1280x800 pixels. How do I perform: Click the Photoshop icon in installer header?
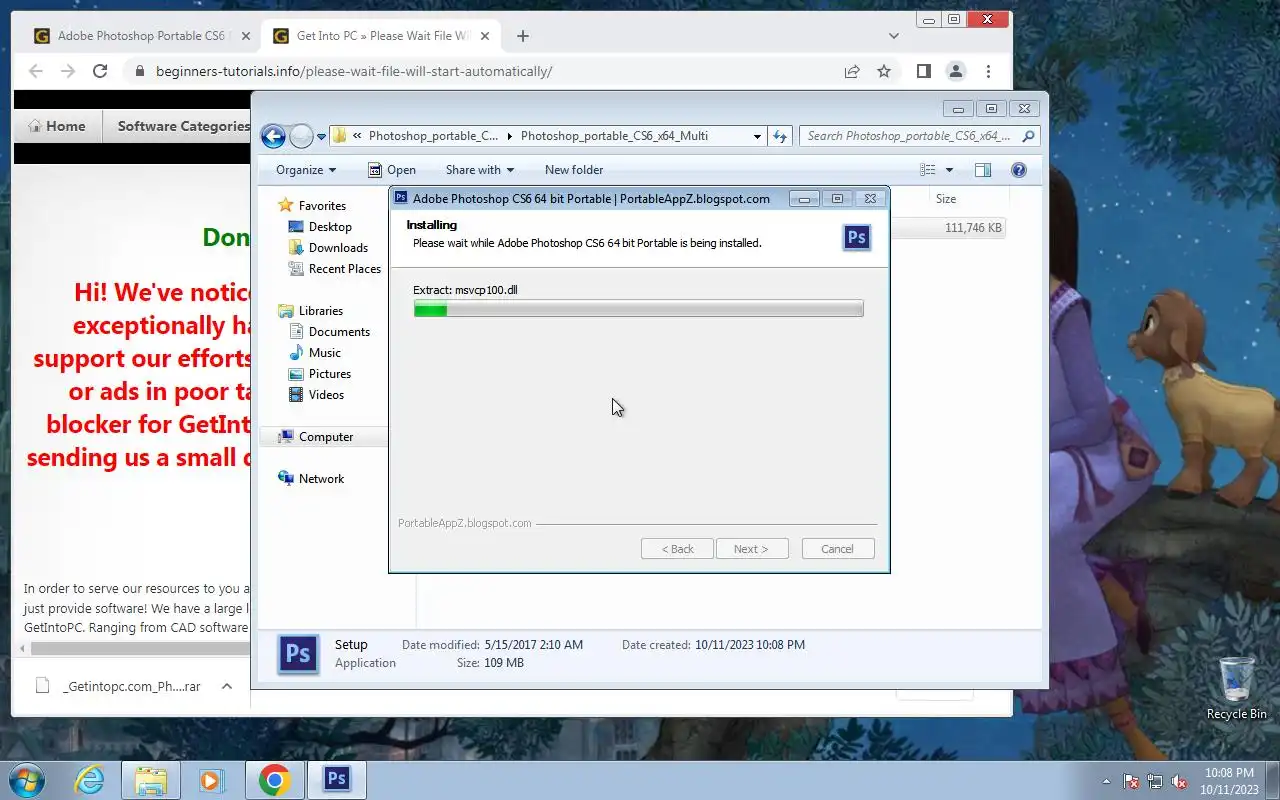pos(857,237)
